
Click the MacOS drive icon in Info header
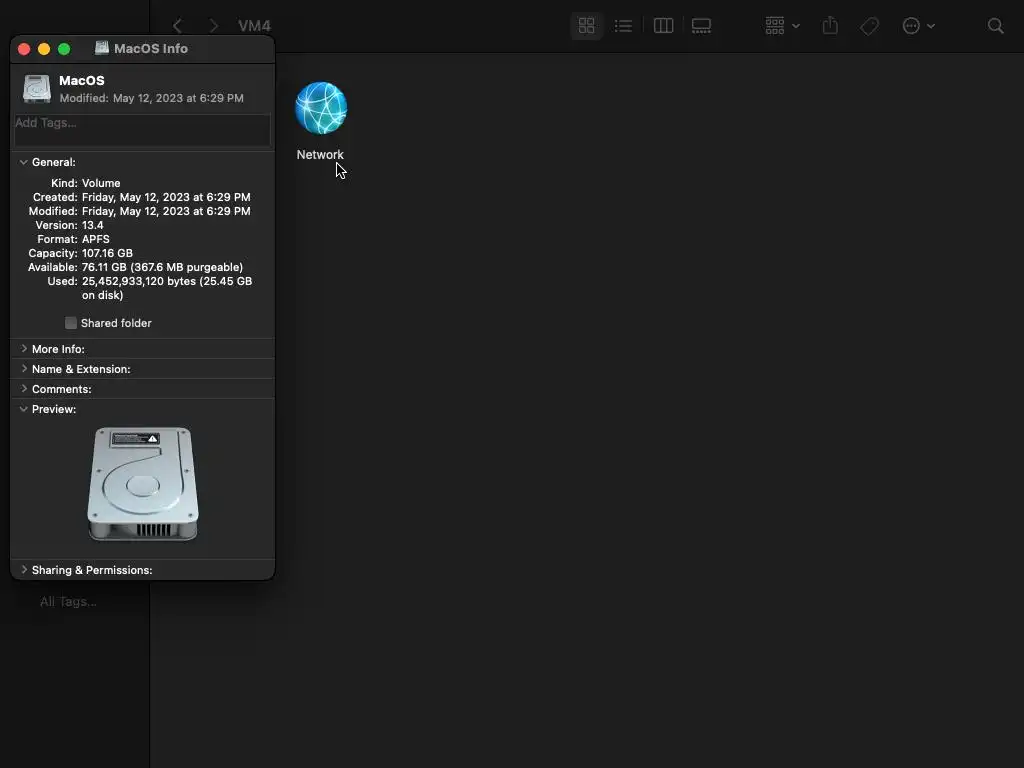(37, 88)
